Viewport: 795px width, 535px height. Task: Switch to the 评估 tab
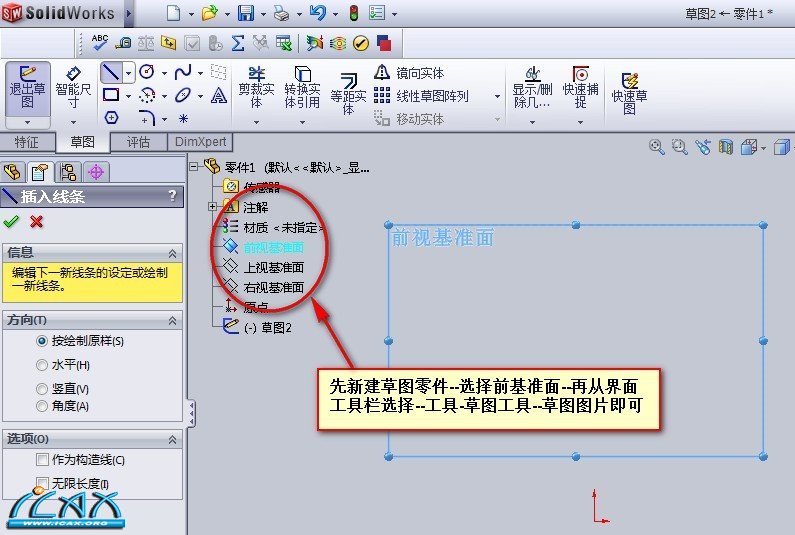tap(138, 142)
